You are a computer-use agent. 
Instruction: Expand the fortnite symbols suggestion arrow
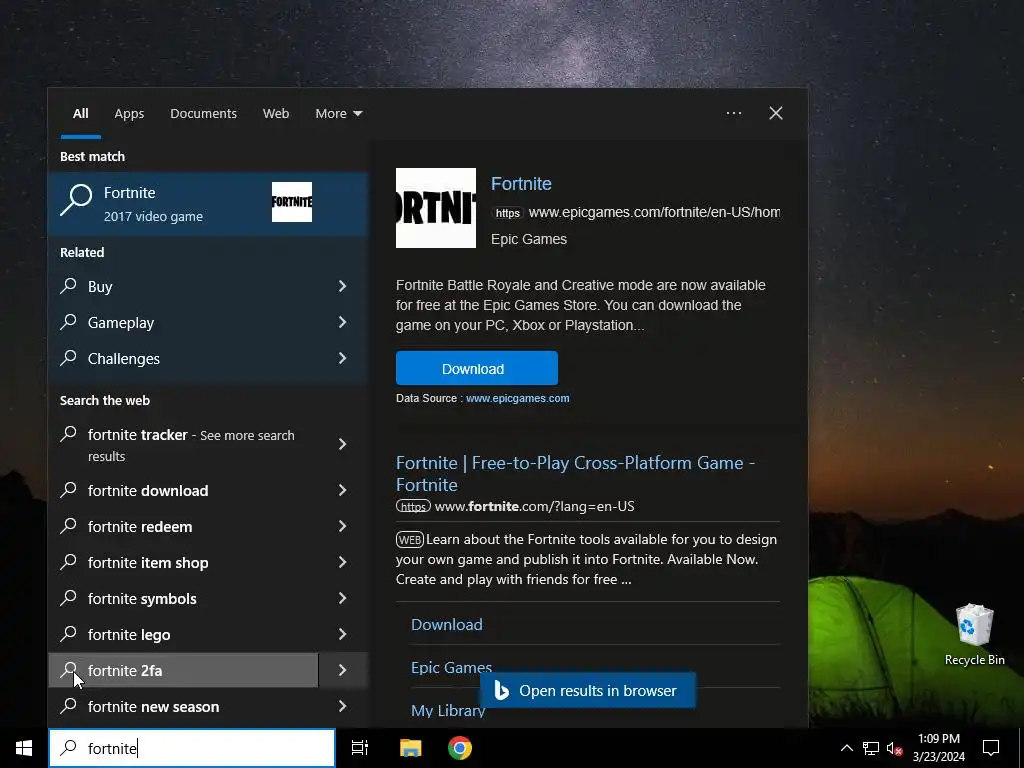click(x=342, y=598)
